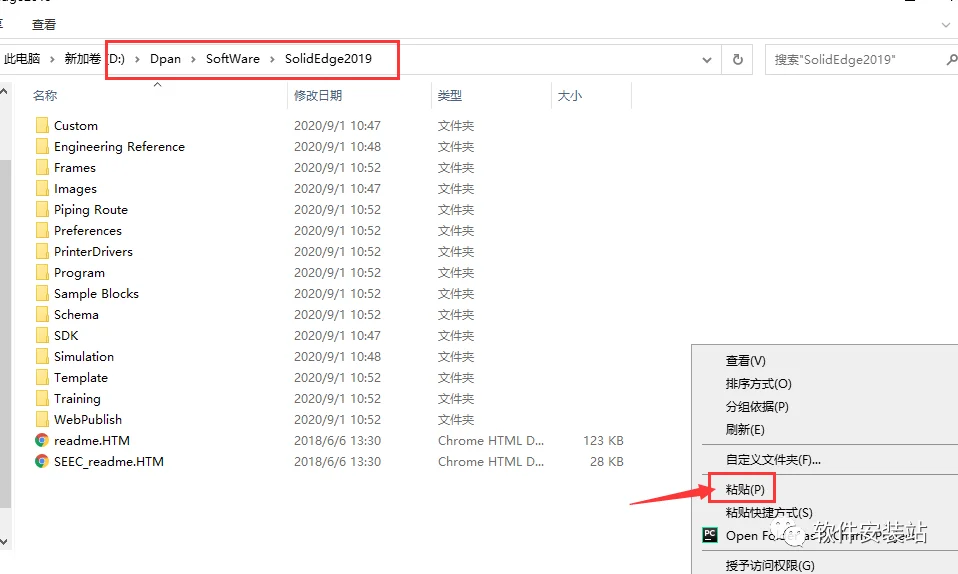Click the Chrome icon of SEEC_readme.HTM
This screenshot has height=574, width=958.
coord(42,461)
